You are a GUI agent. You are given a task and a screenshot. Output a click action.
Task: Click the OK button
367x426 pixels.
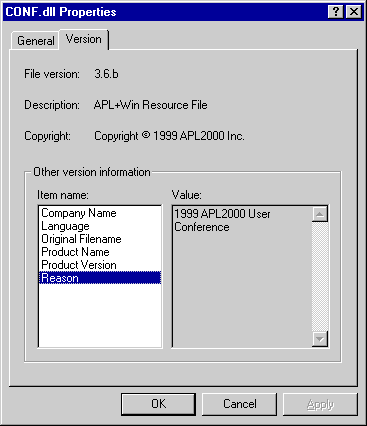(158, 404)
